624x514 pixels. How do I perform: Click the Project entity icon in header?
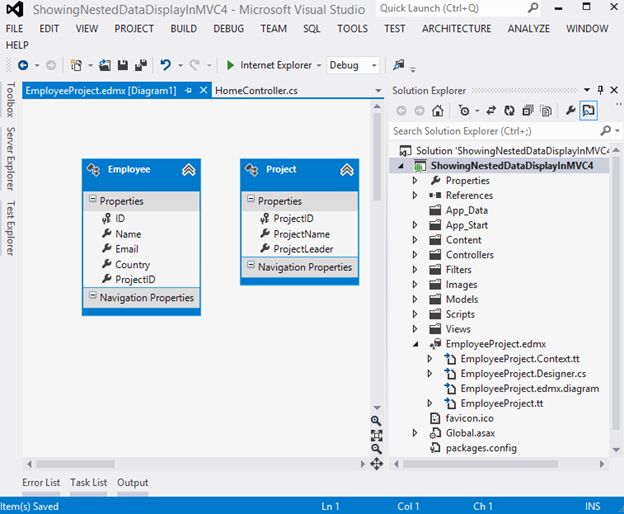click(252, 169)
